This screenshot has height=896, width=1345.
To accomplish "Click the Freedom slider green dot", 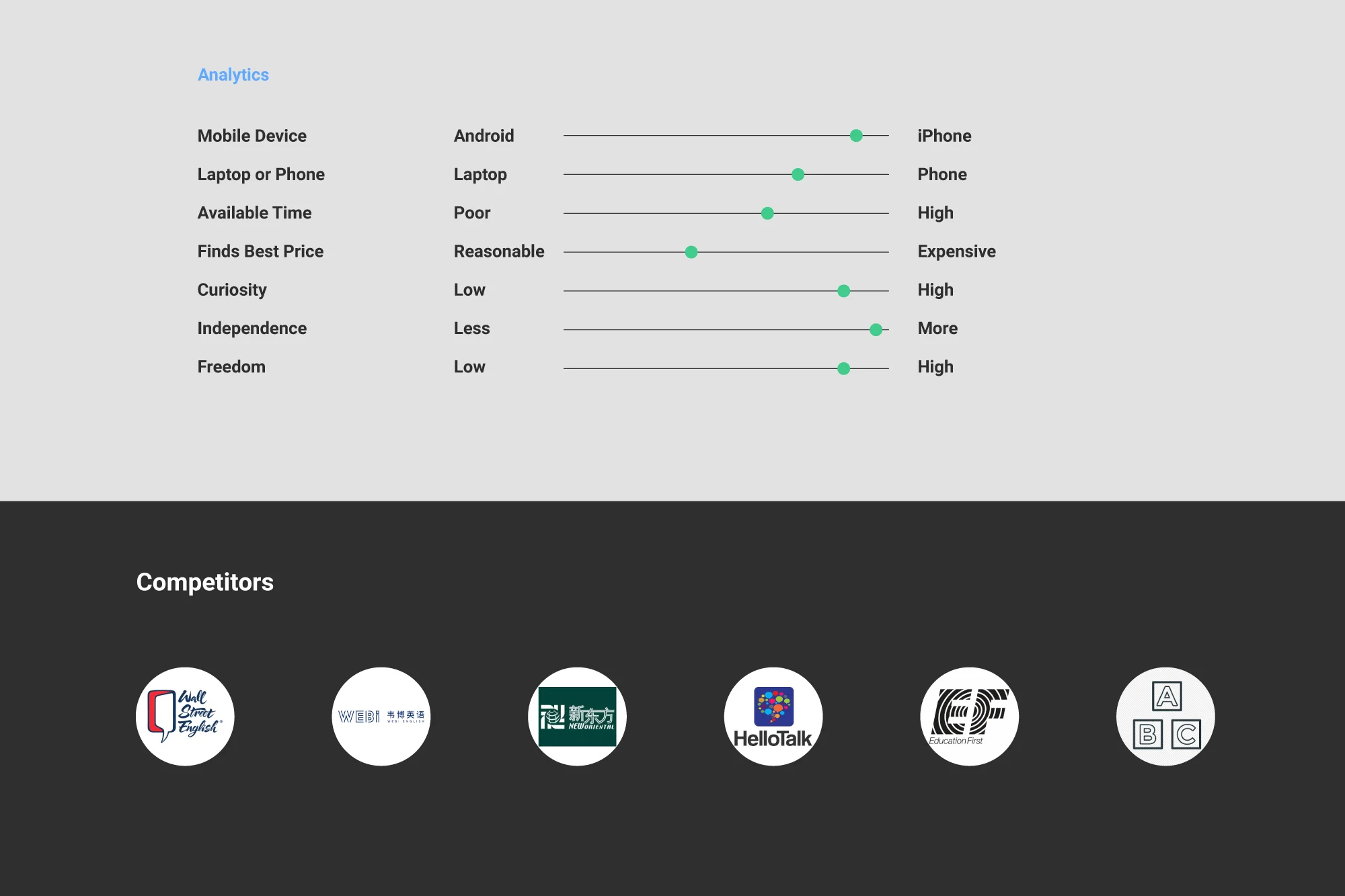I will [x=844, y=368].
